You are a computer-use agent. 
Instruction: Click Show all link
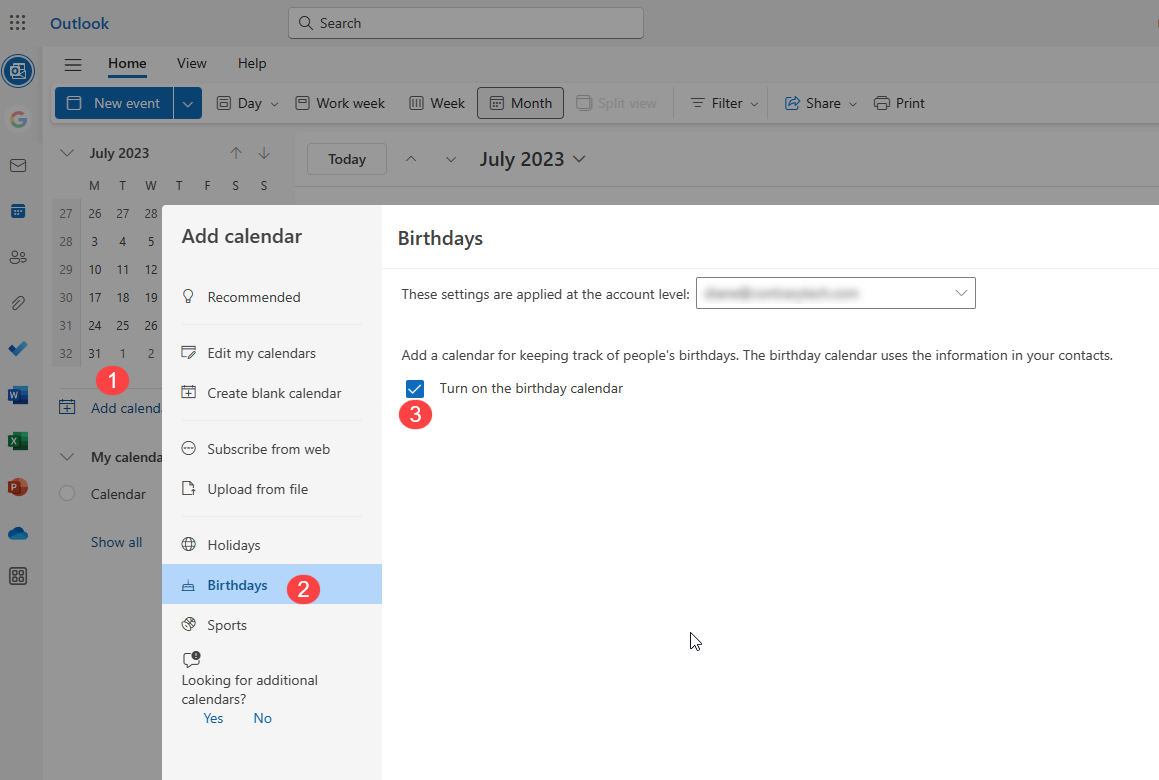116,542
